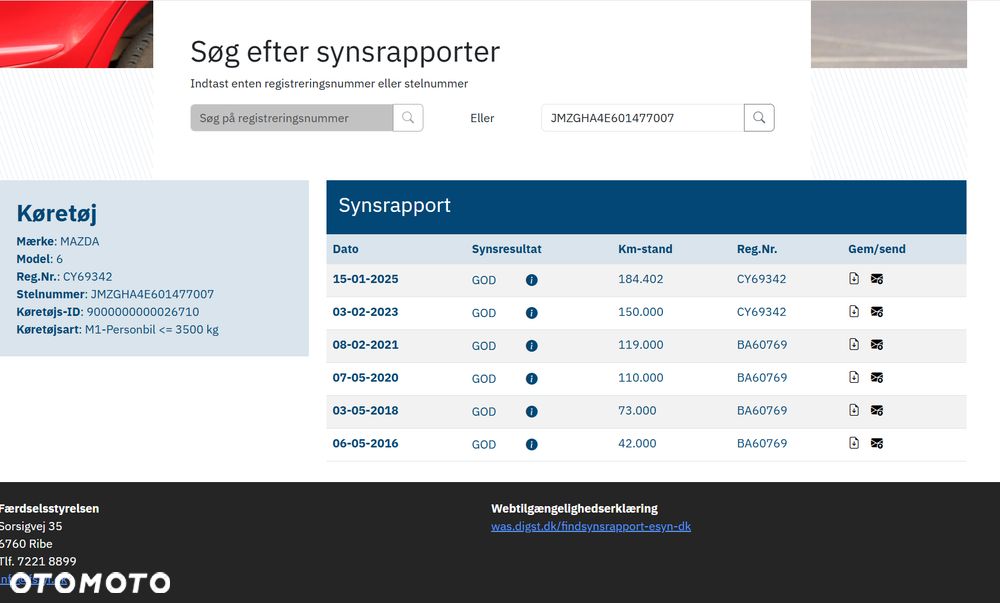Send 15-01-2025 report by email icon

[877, 279]
